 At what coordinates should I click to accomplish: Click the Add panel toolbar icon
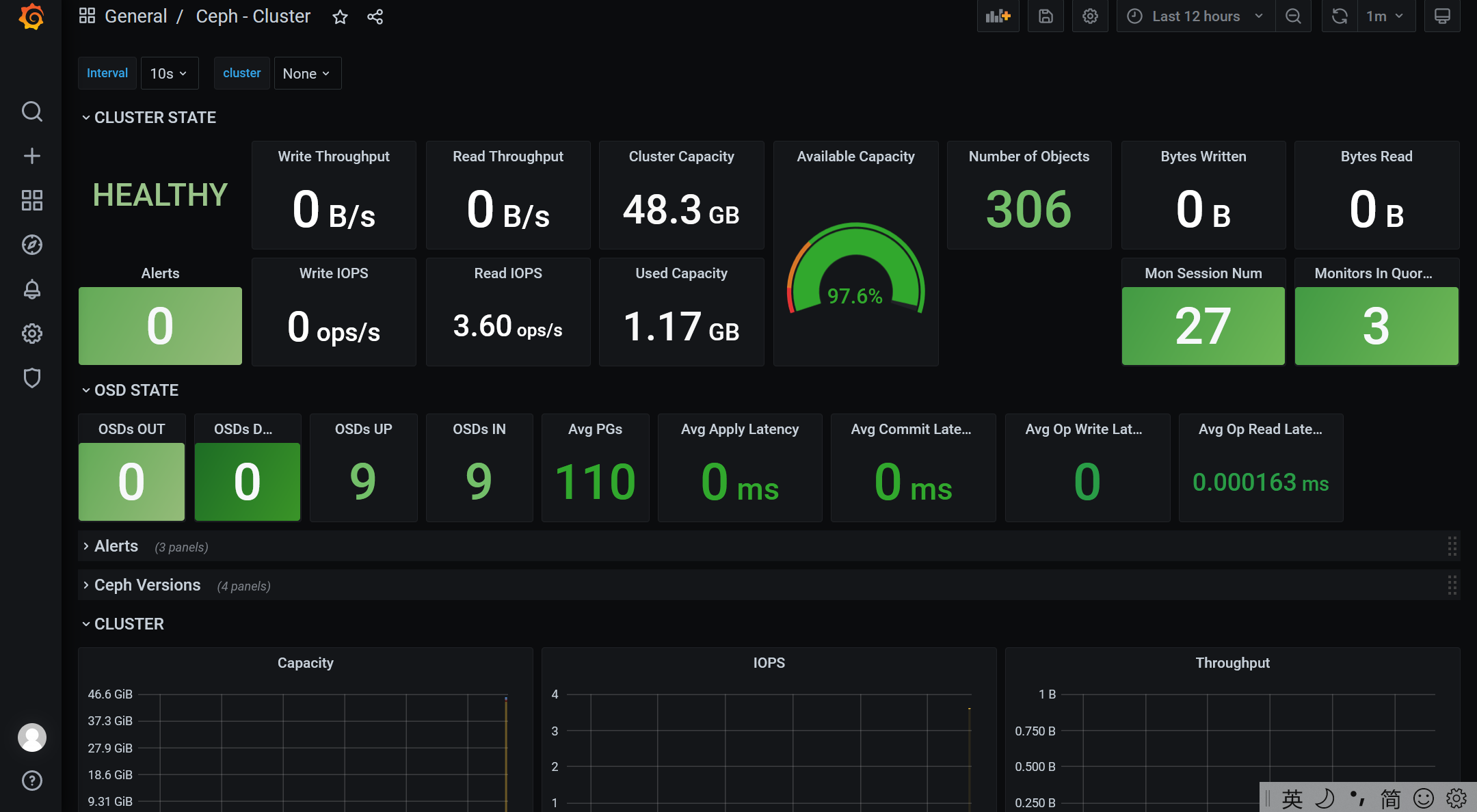[998, 16]
